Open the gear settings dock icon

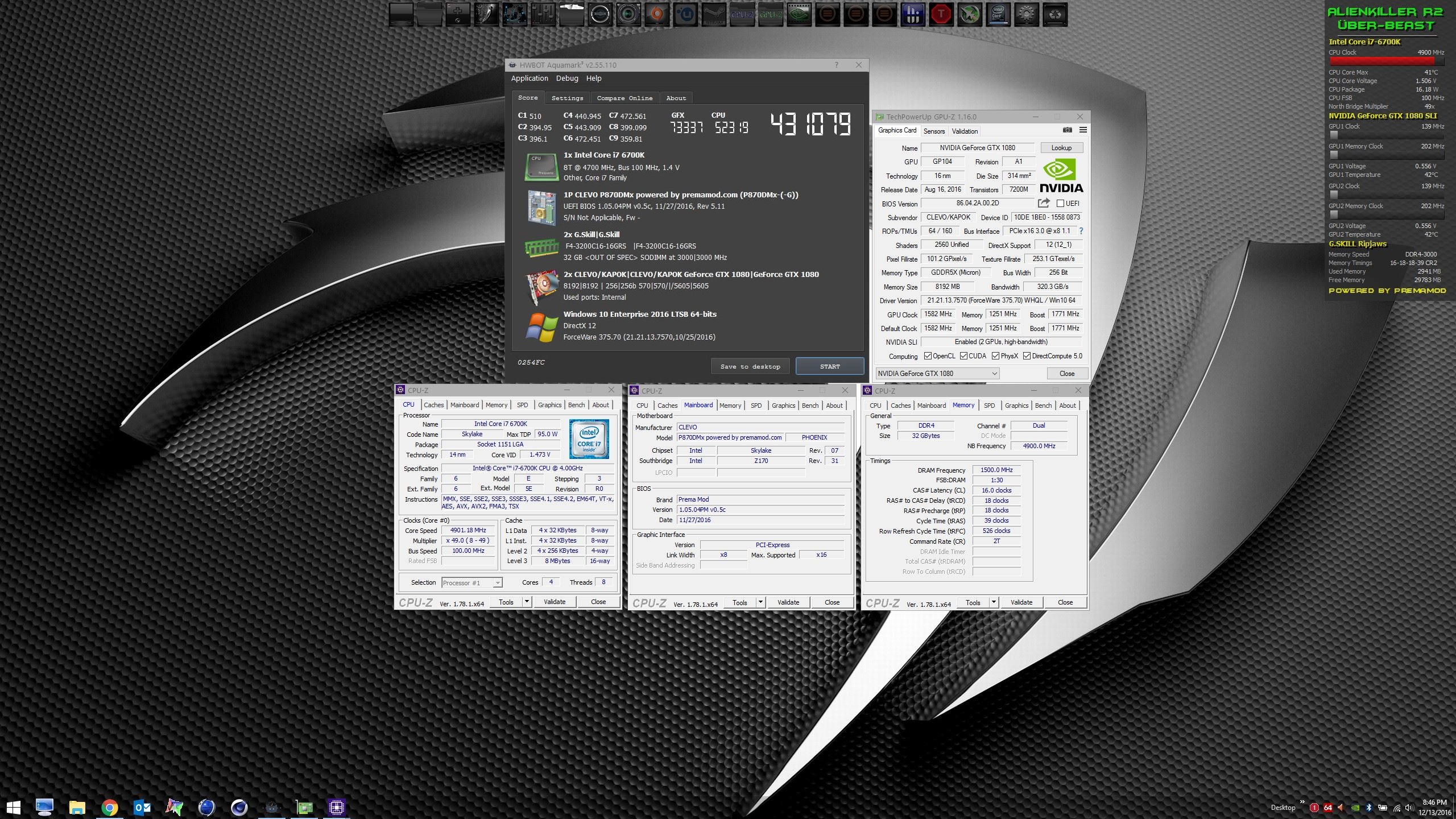[x=1027, y=14]
